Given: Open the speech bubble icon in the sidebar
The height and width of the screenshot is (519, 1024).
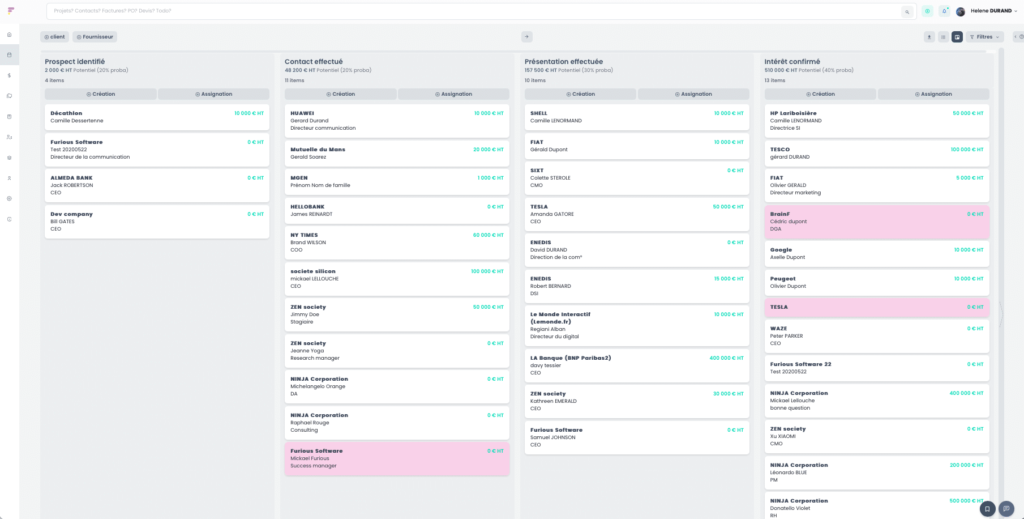Looking at the screenshot, I should 9,96.
